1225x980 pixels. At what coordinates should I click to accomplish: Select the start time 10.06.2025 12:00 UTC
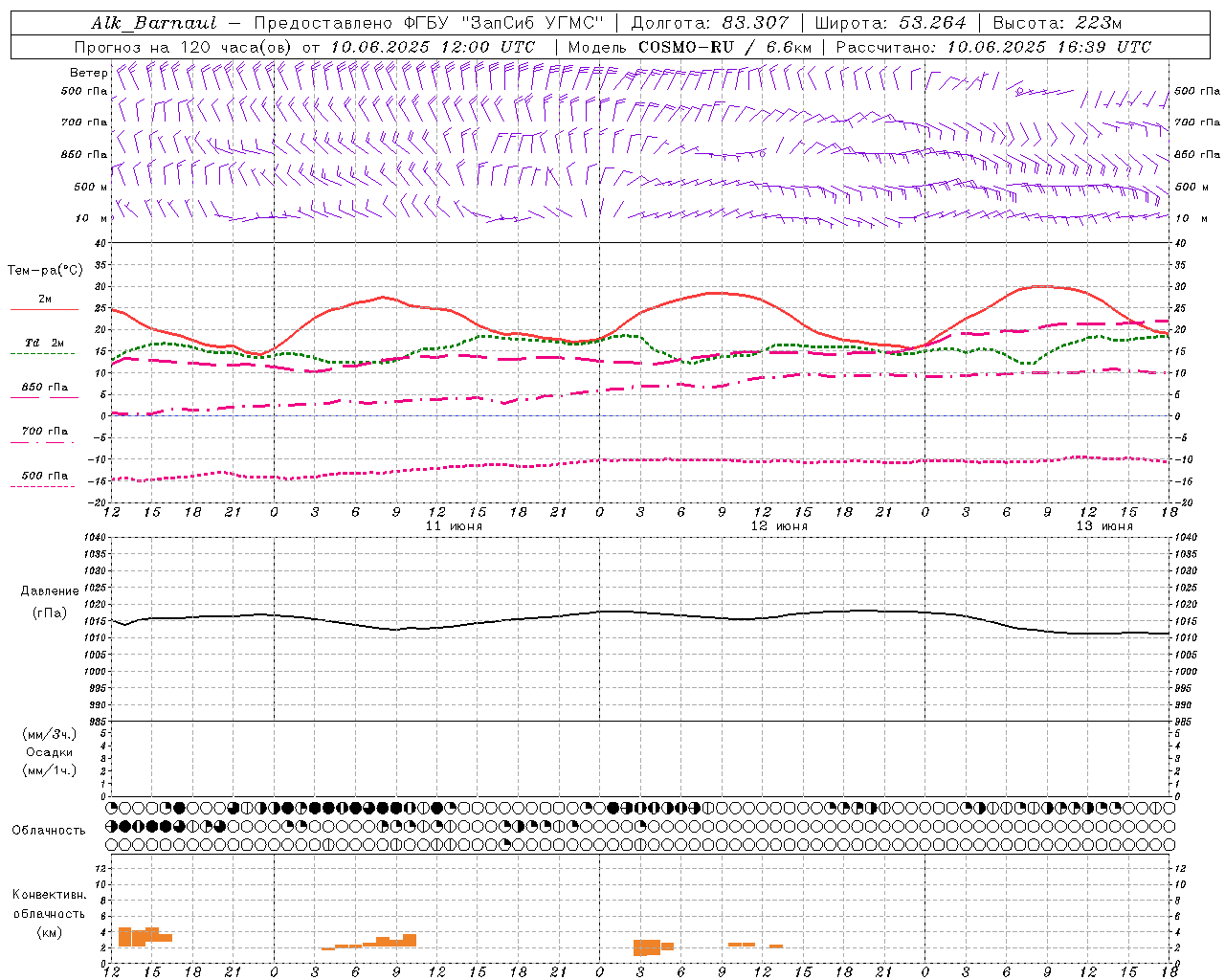tap(433, 47)
